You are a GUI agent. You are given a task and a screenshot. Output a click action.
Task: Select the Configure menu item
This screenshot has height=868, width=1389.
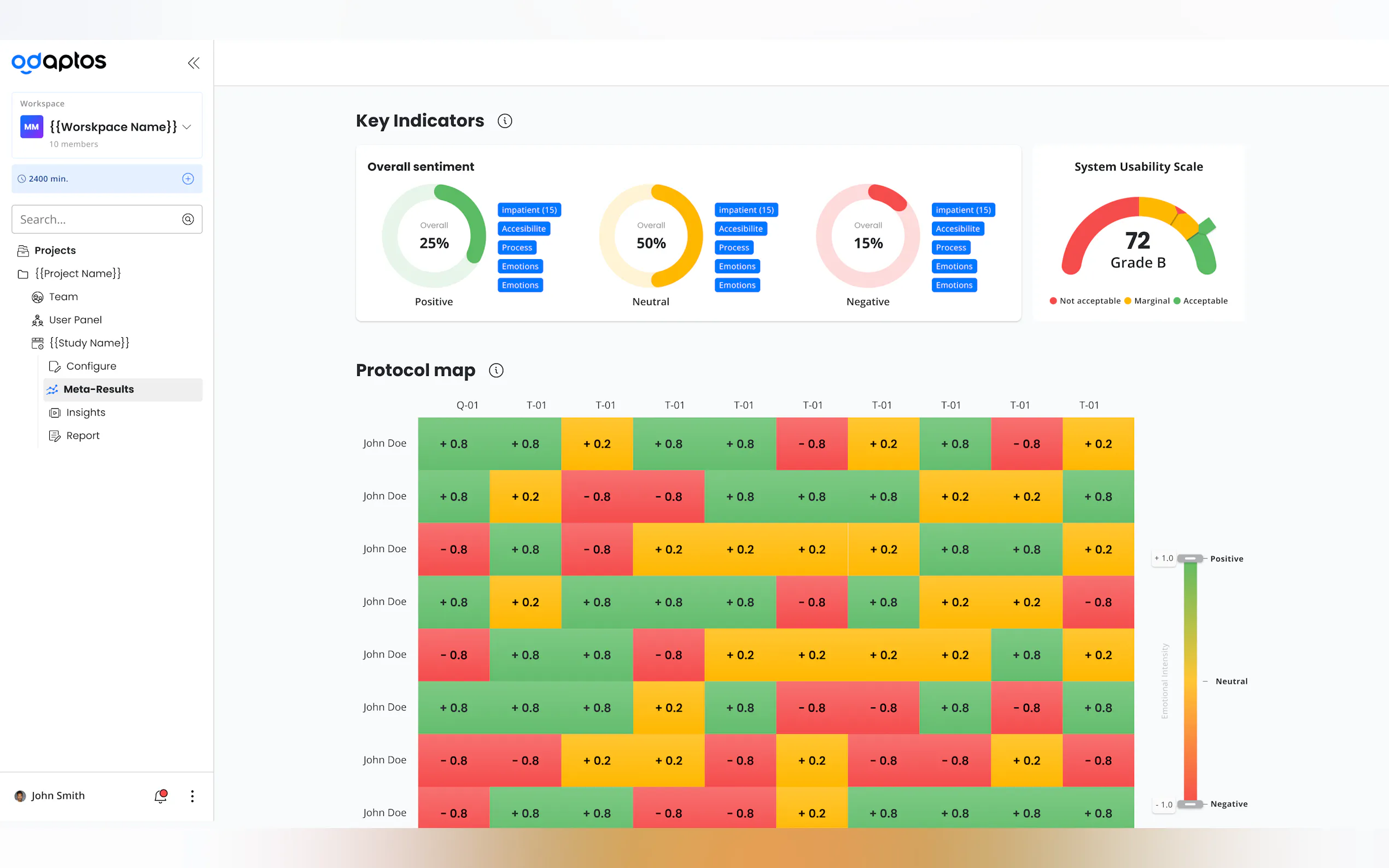[x=91, y=366]
